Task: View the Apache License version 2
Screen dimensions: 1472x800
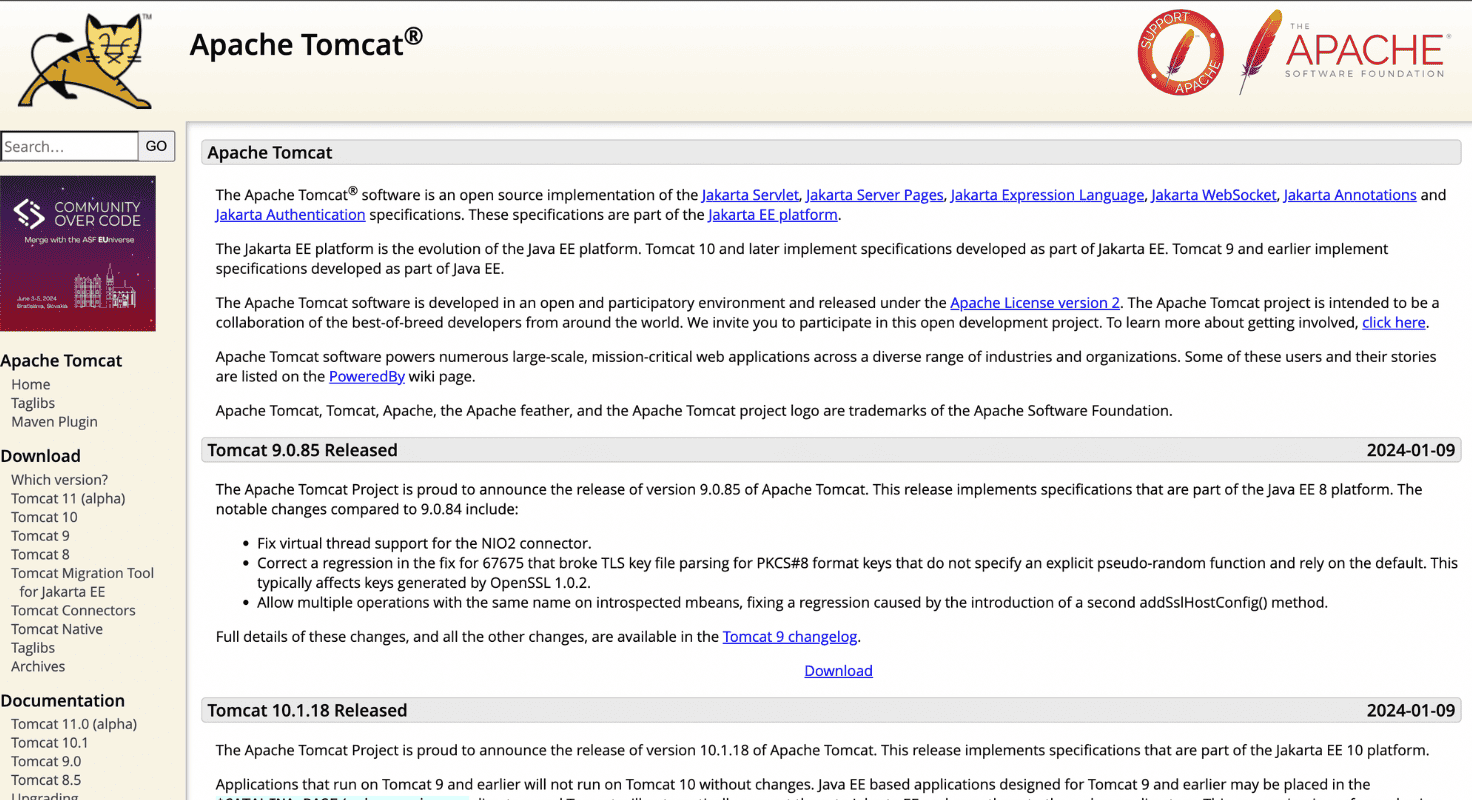Action: click(1035, 302)
